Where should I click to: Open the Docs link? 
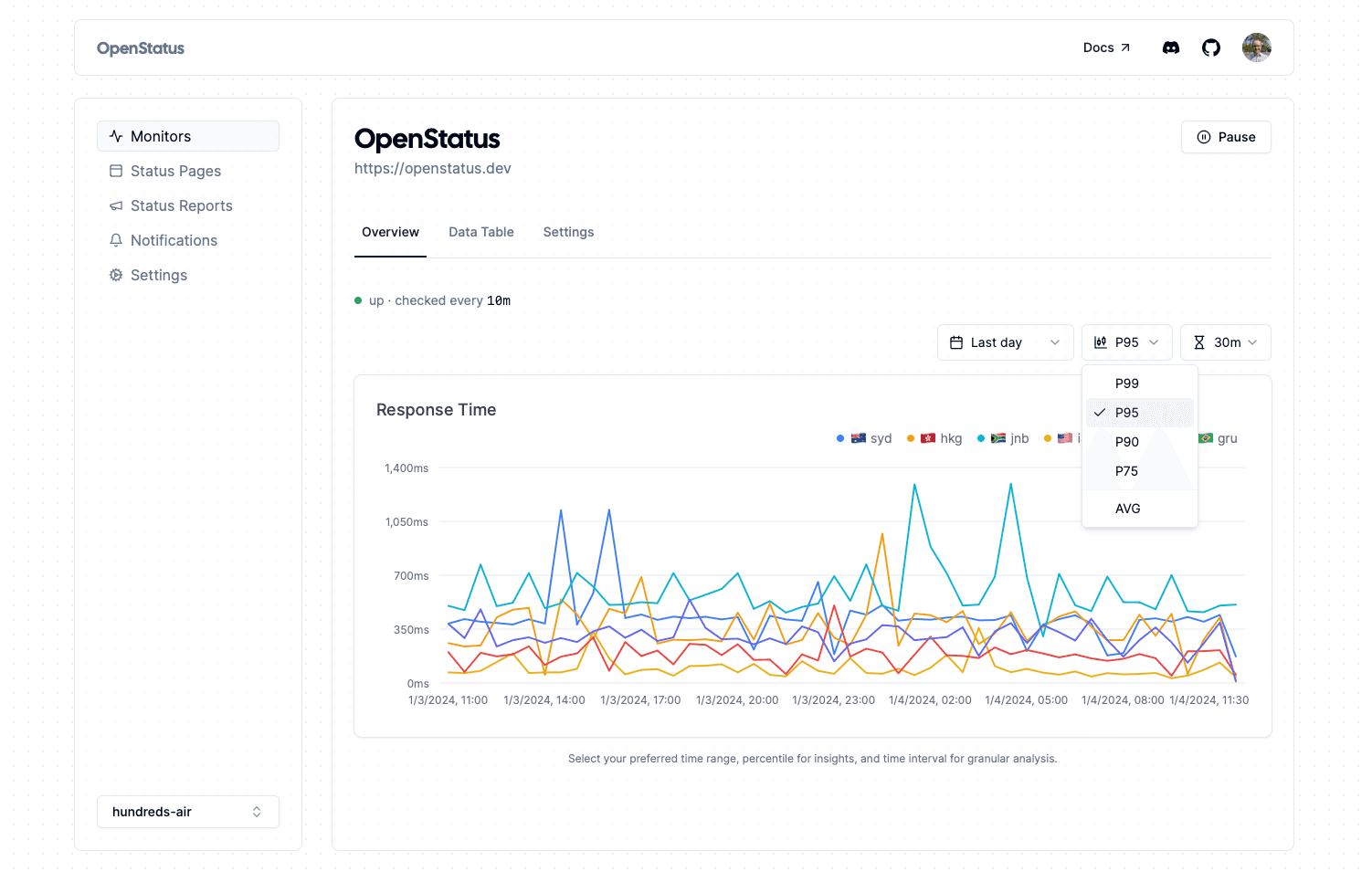point(1106,47)
